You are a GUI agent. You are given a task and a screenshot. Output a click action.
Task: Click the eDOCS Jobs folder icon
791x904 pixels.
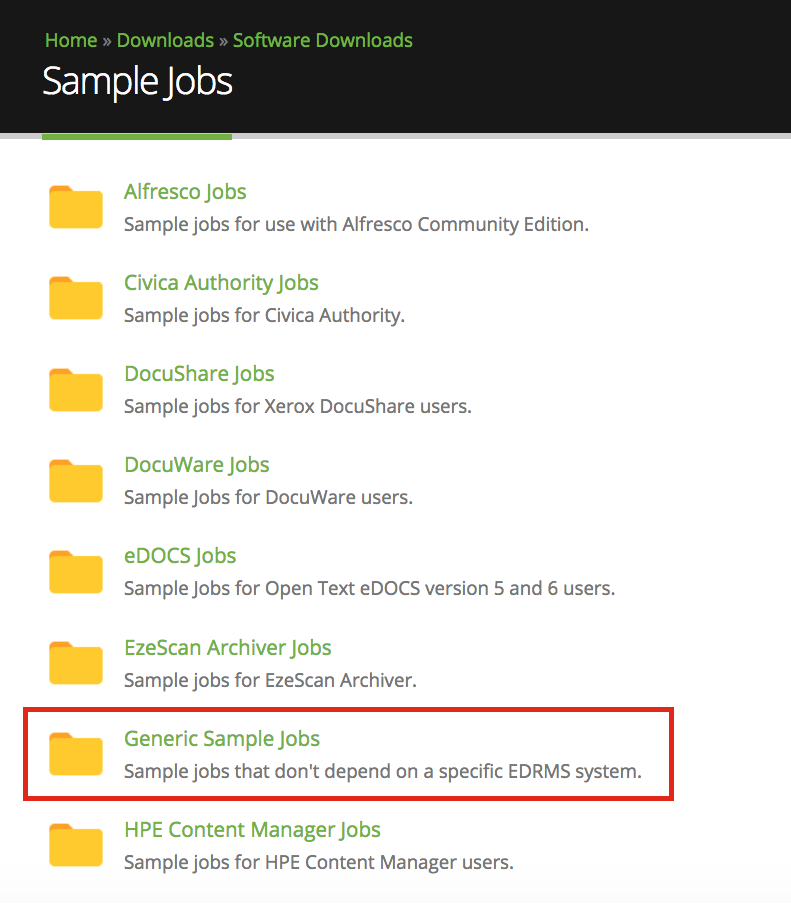point(76,571)
